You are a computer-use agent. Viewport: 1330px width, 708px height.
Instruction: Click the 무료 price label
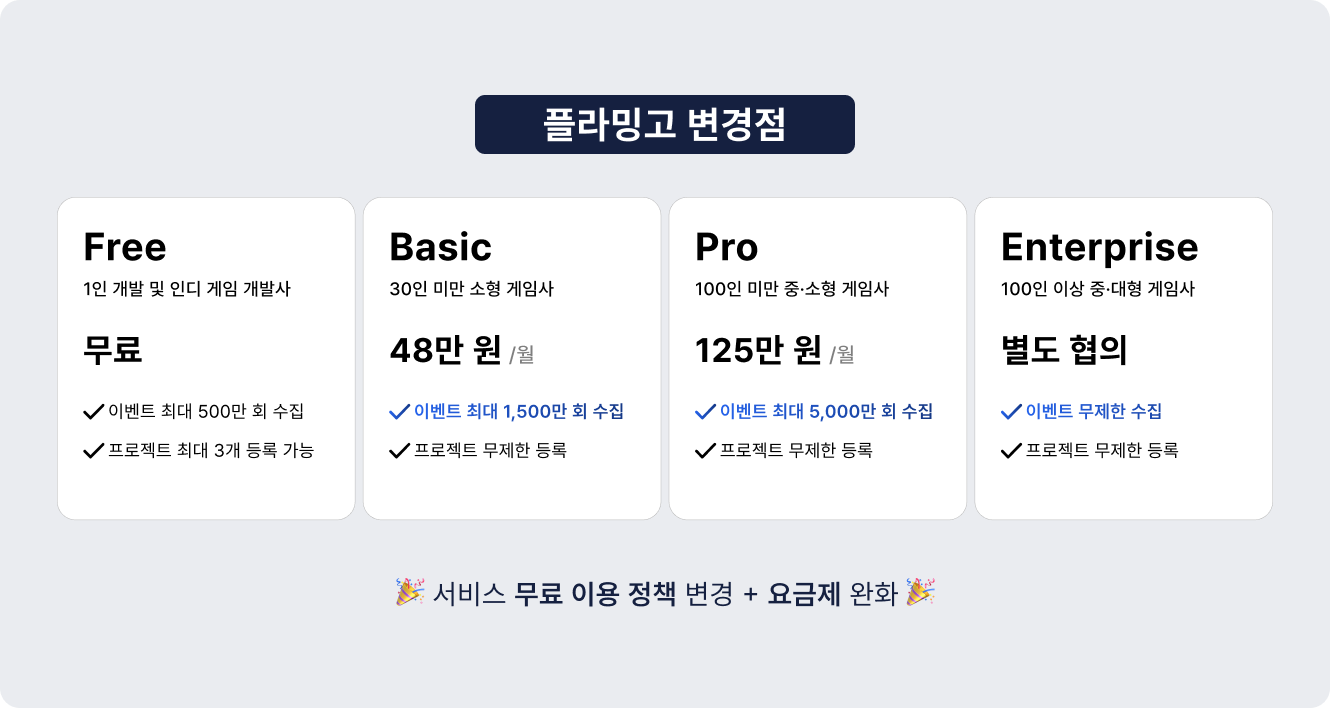[113, 351]
